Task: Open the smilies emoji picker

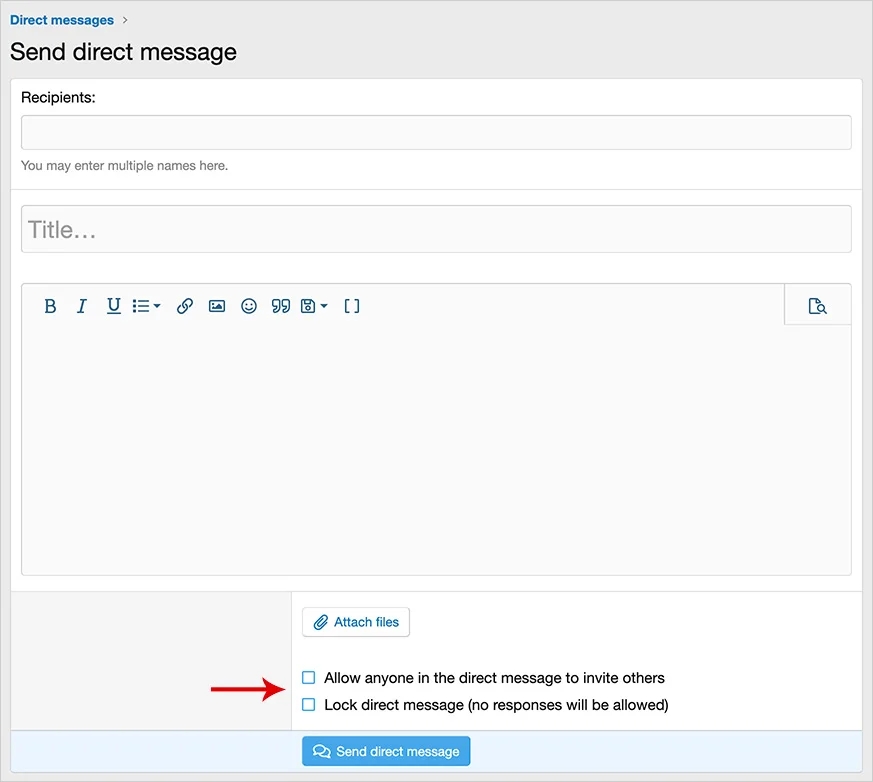Action: coord(249,307)
